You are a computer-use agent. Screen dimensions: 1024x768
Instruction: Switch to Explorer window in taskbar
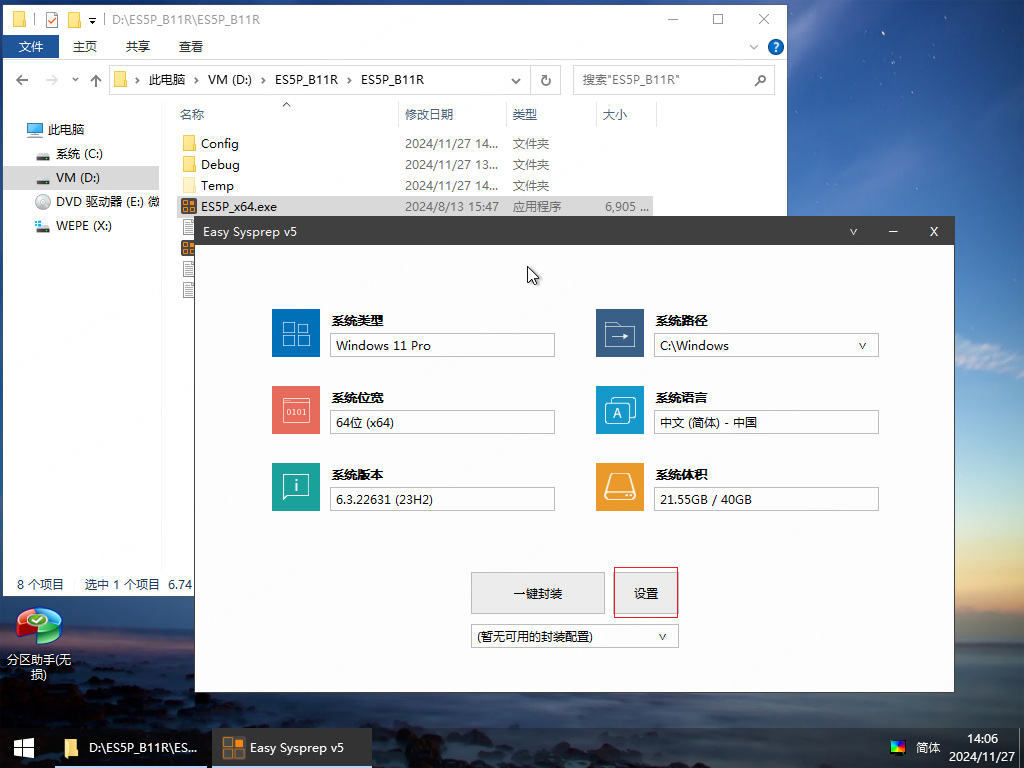tap(133, 748)
